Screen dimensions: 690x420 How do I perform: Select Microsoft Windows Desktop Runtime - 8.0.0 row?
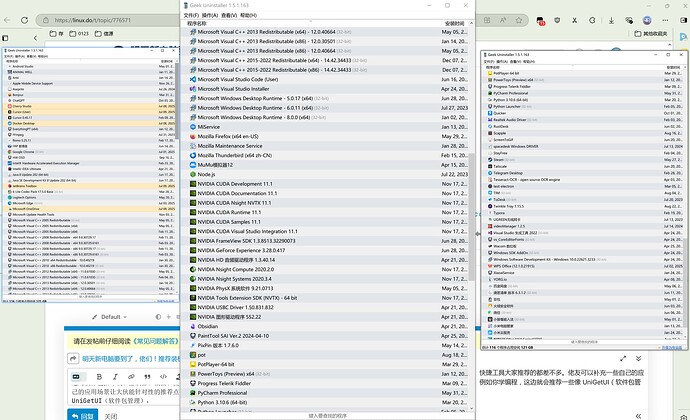pyautogui.click(x=325, y=117)
